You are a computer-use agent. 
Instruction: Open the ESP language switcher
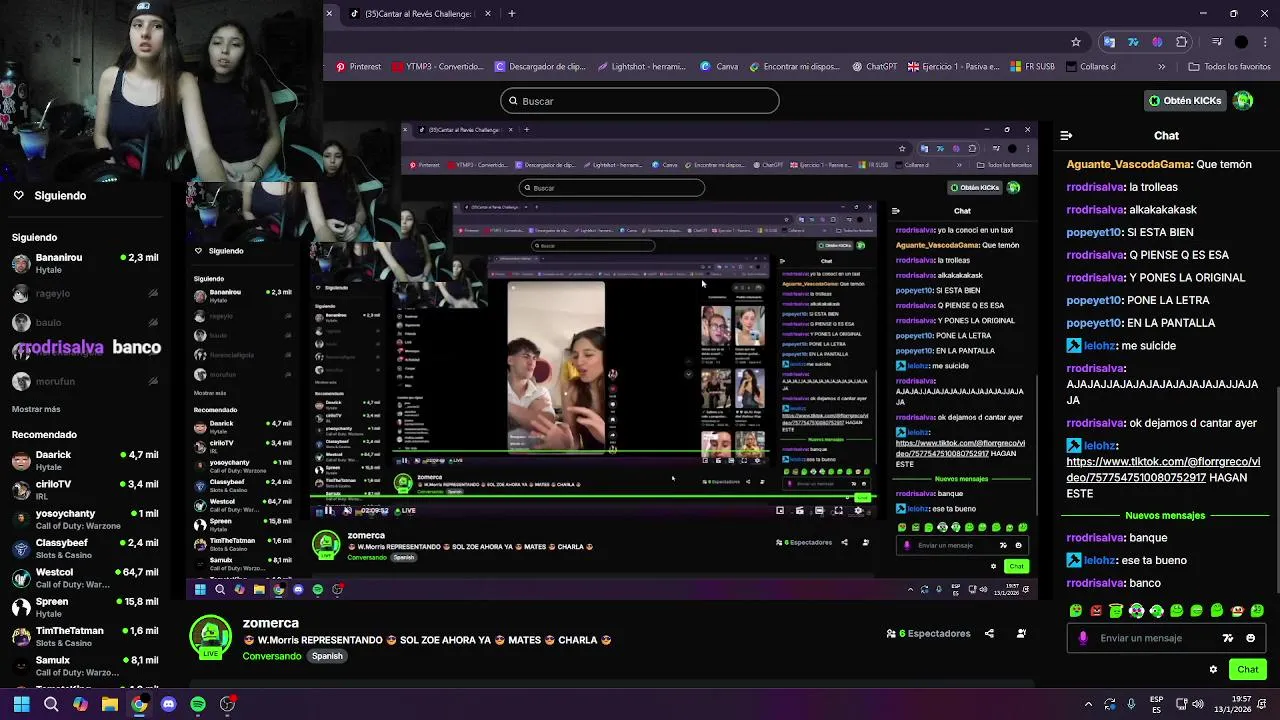(1156, 704)
